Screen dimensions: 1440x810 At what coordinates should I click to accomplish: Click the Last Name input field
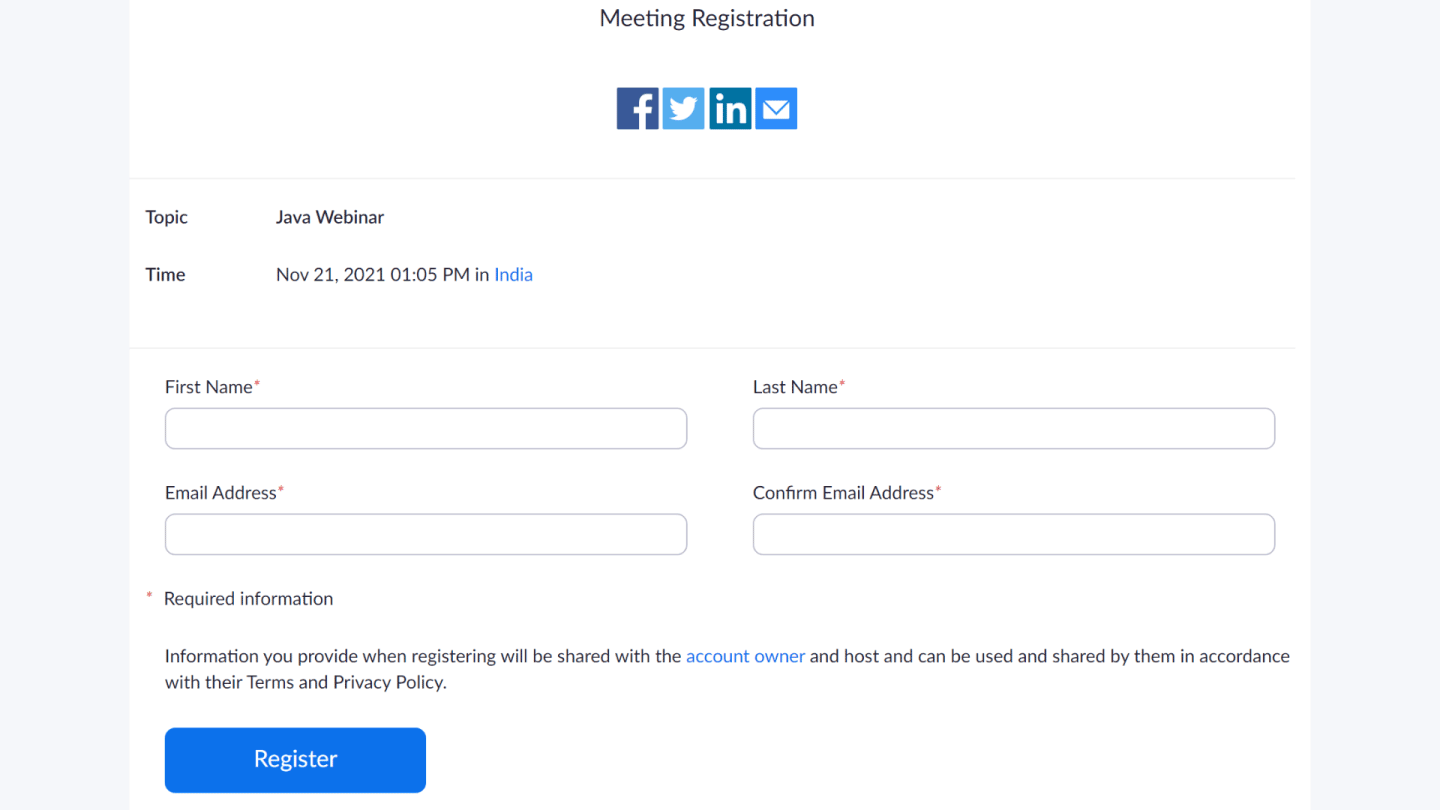tap(1013, 428)
